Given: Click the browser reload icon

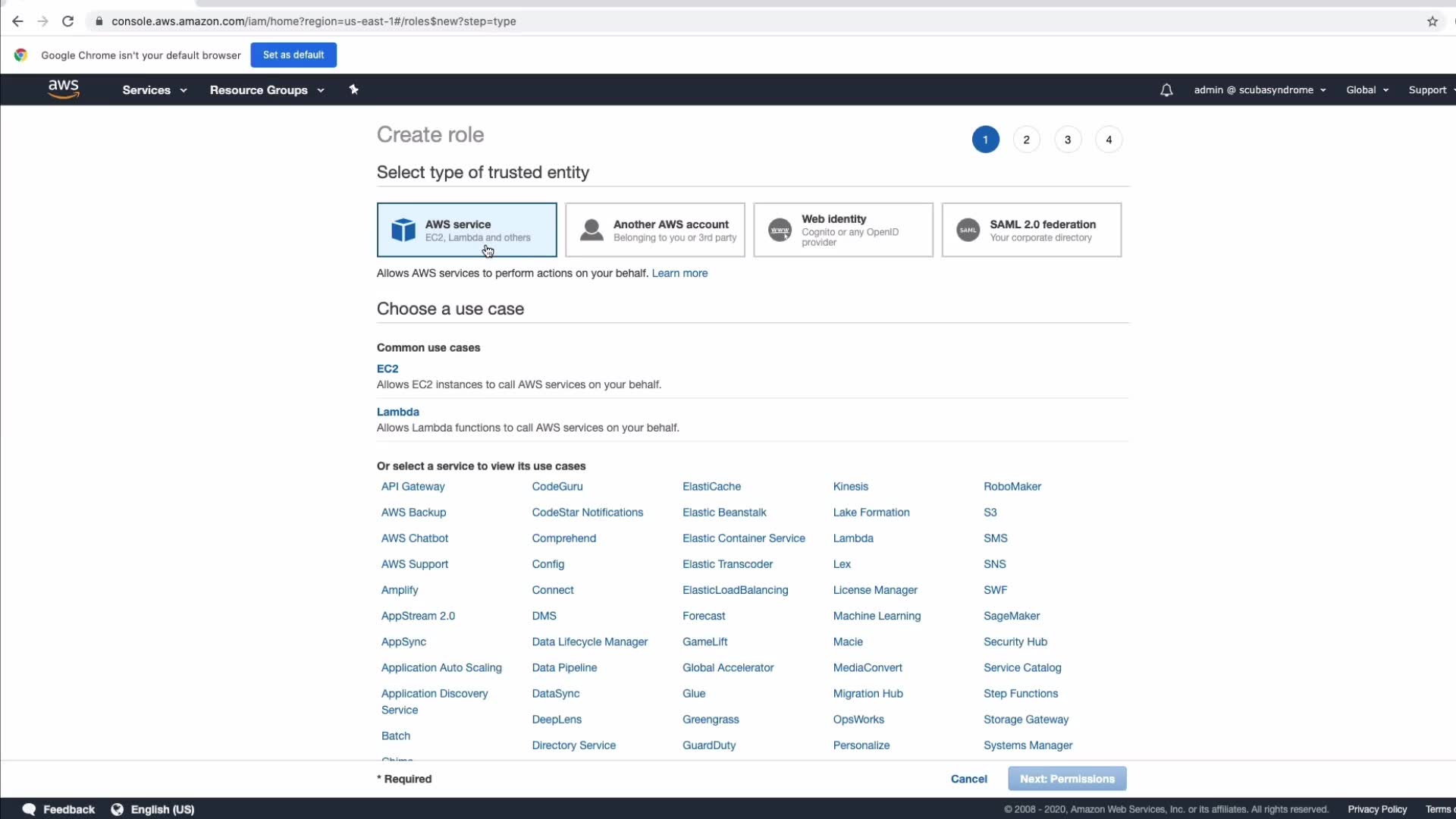Looking at the screenshot, I should tap(68, 21).
